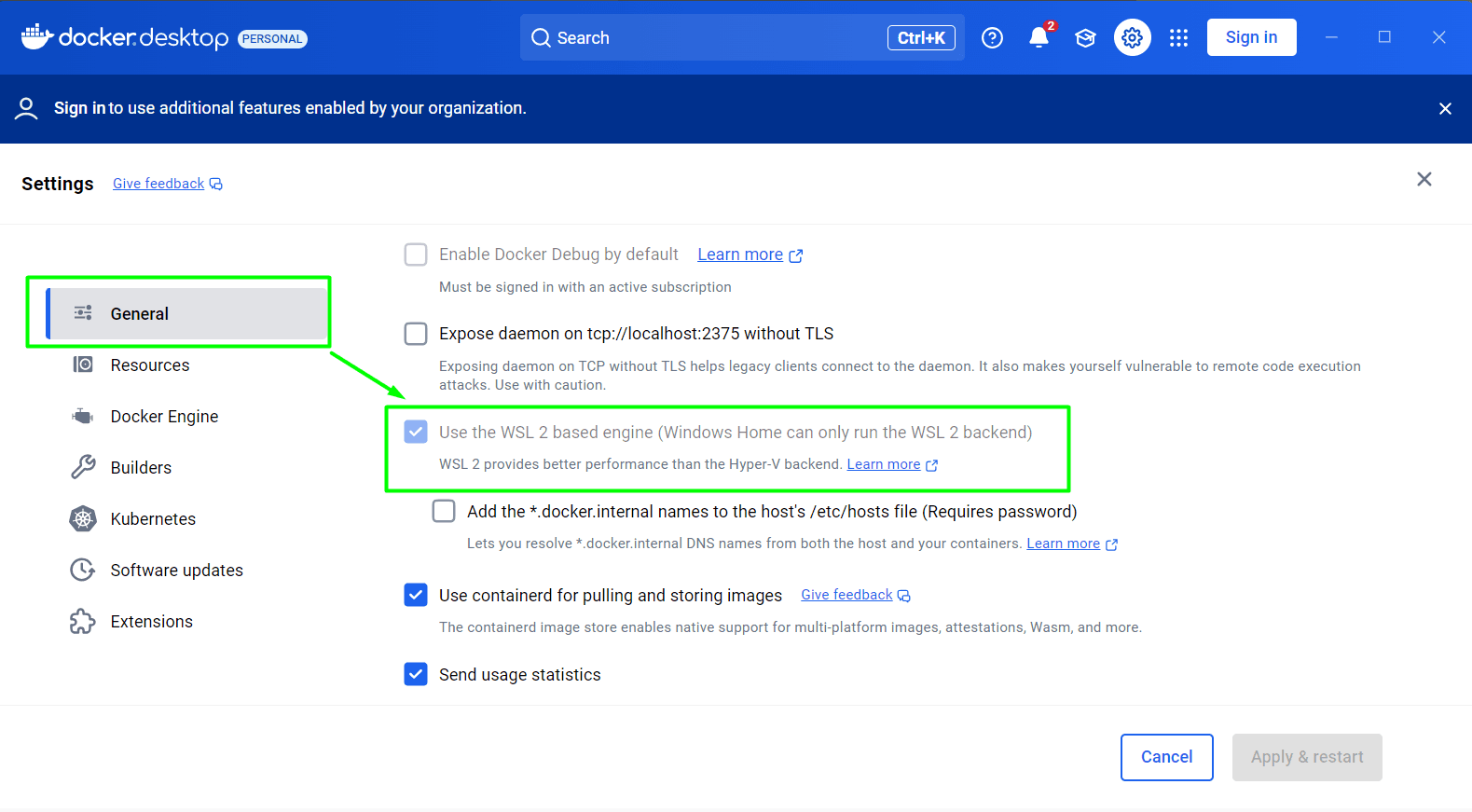Open the Learning center graduation cap icon

[1085, 37]
